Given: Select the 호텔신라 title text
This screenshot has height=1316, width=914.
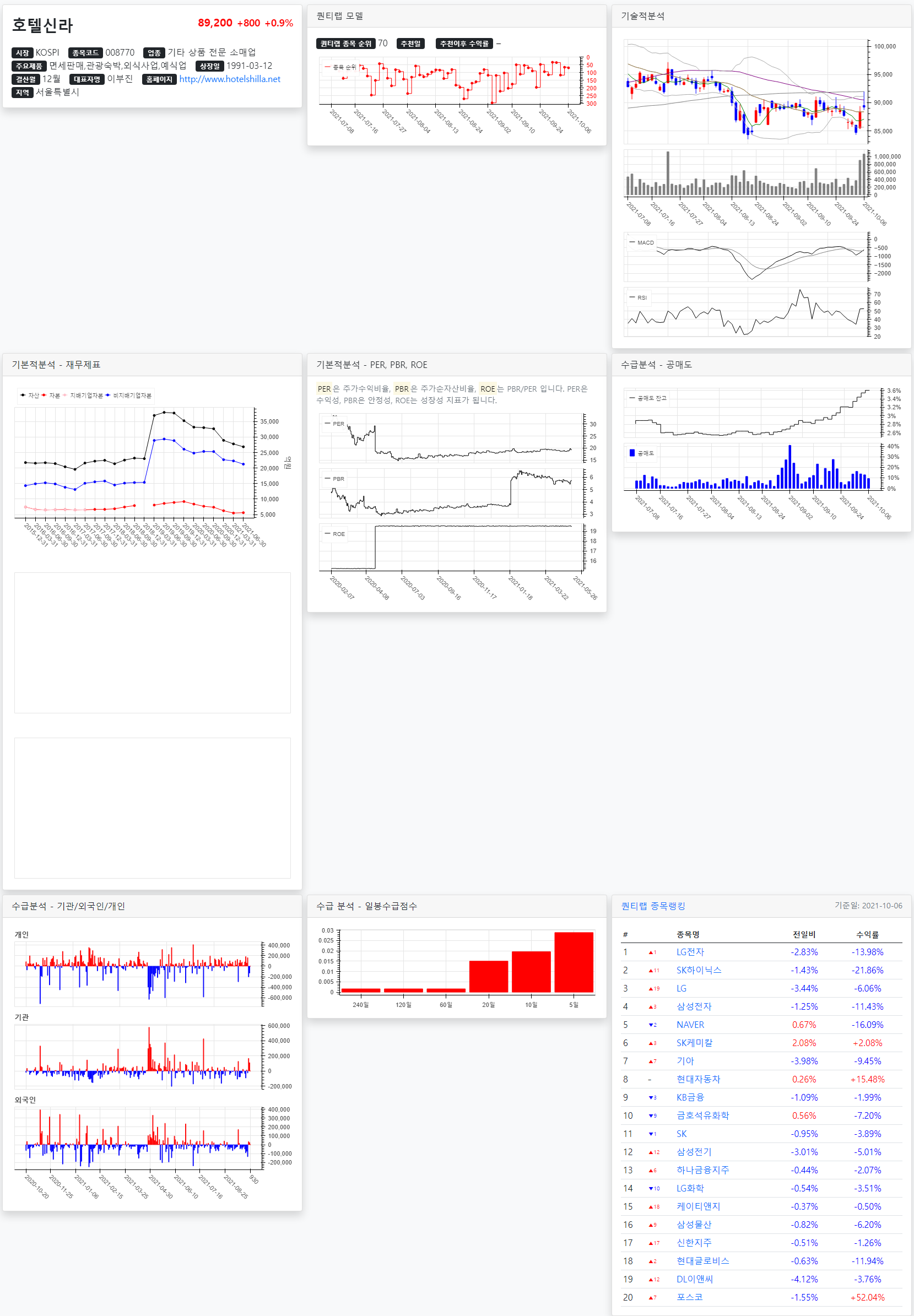Looking at the screenshot, I should (42, 25).
